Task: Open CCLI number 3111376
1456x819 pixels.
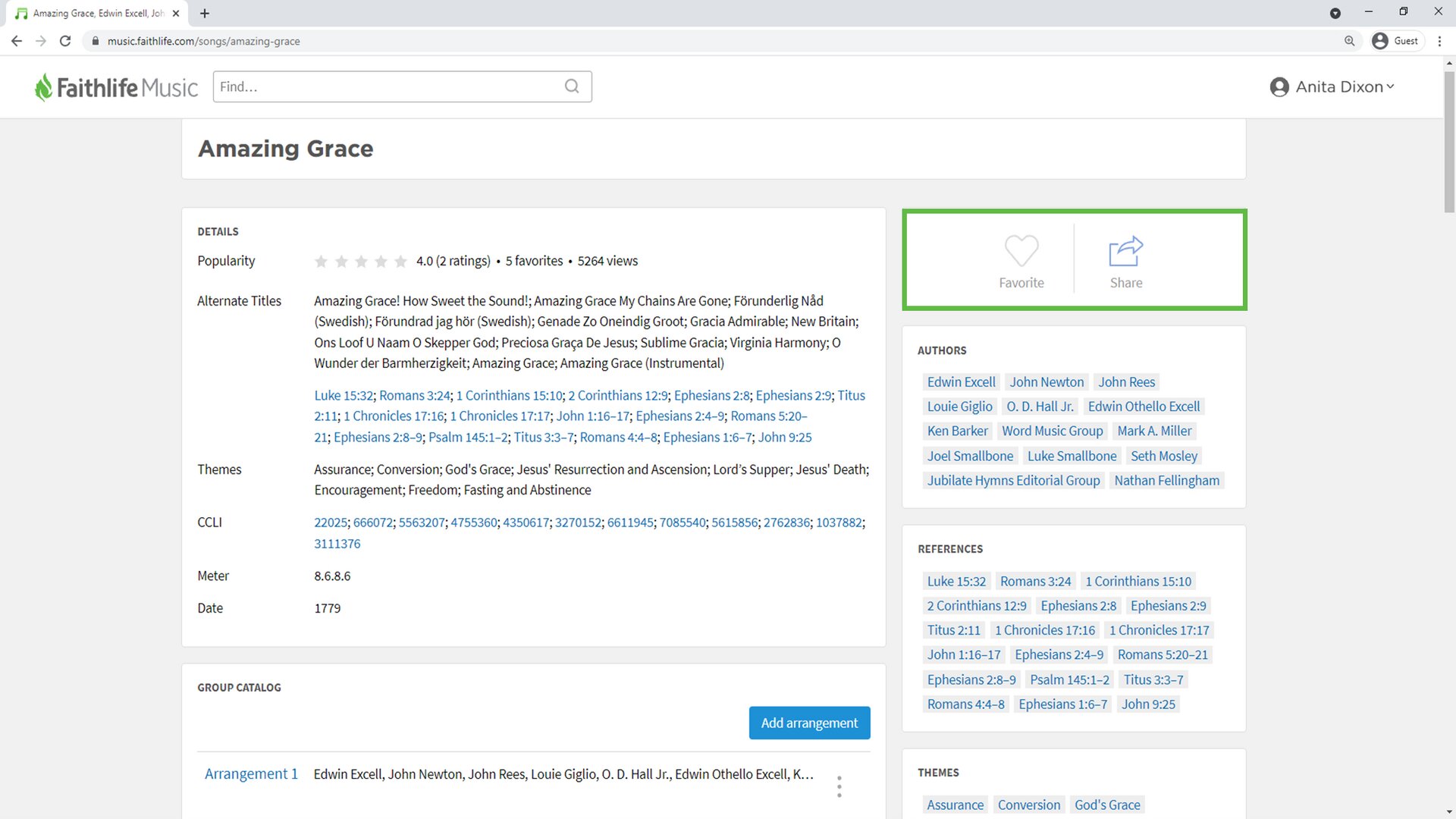Action: tap(337, 544)
